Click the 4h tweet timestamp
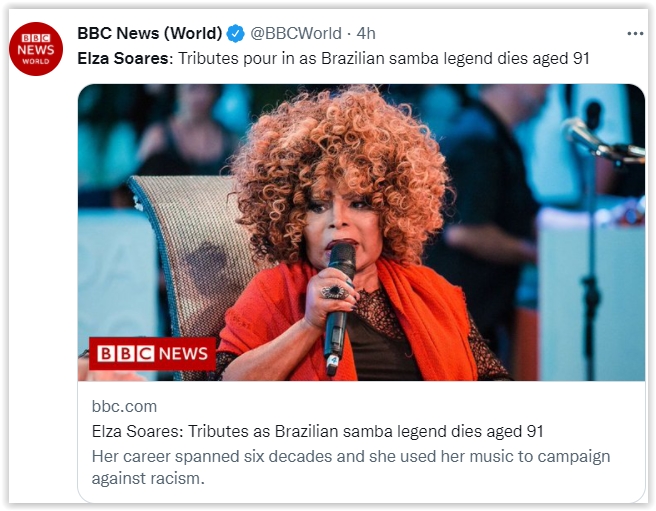This screenshot has width=656, height=511. pyautogui.click(x=365, y=34)
